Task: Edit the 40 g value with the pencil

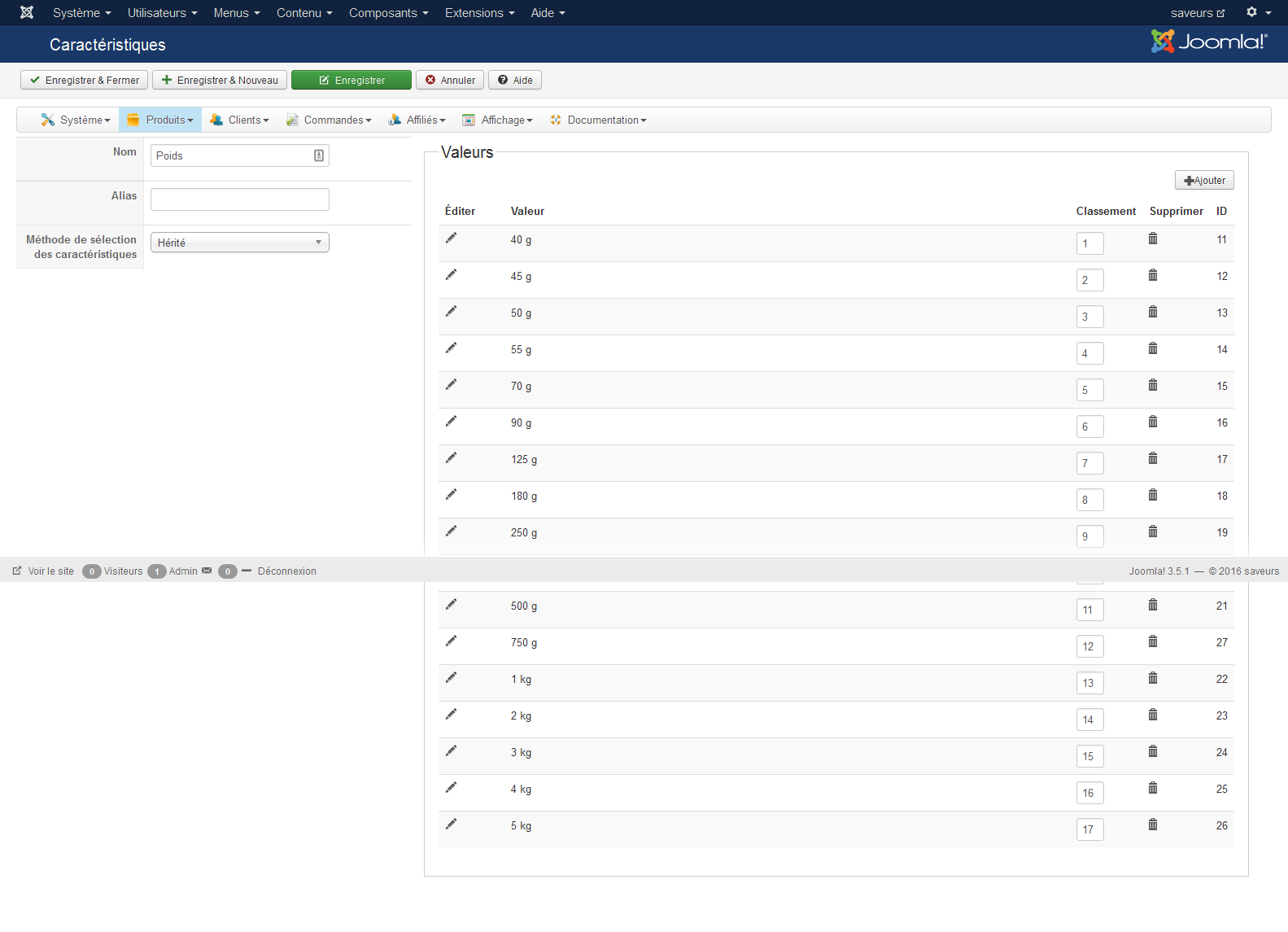Action: [x=452, y=238]
